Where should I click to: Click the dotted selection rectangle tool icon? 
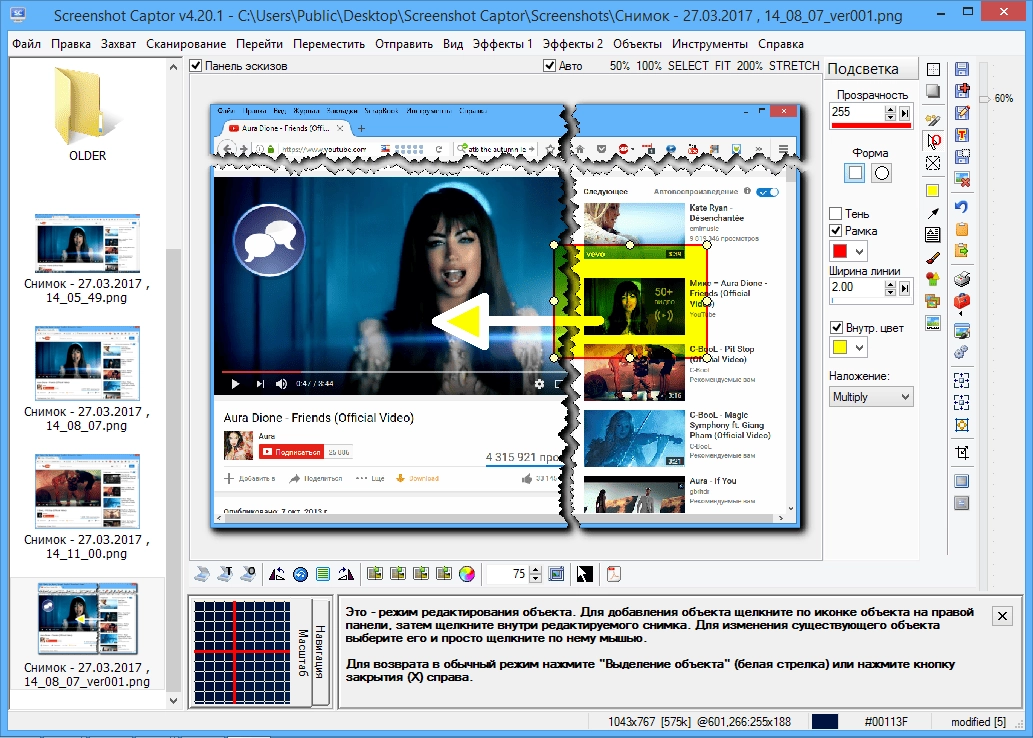pyautogui.click(x=933, y=69)
